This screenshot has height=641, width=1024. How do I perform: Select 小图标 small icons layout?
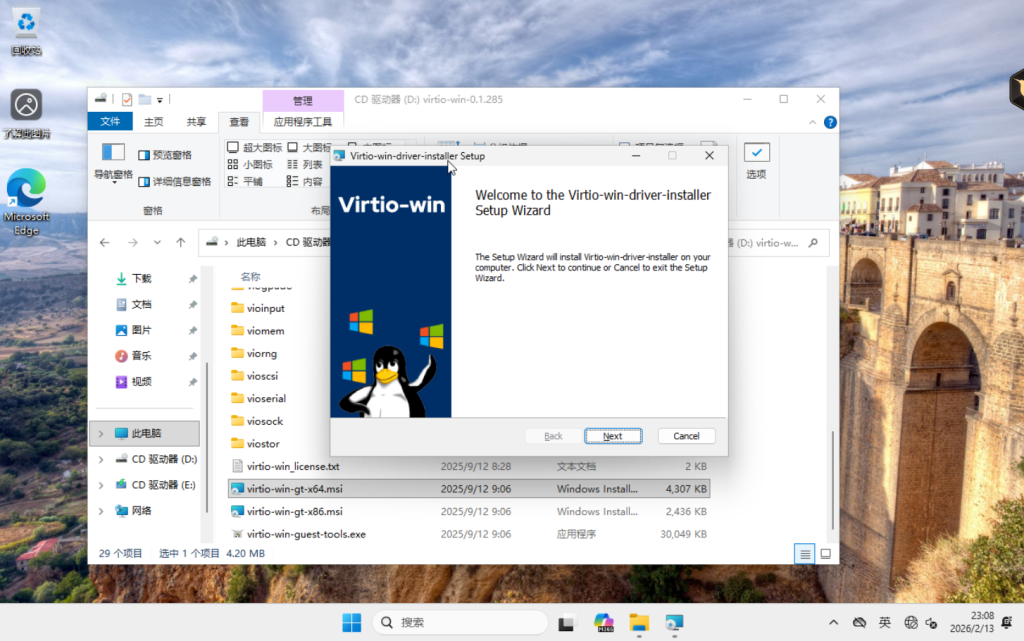250,164
